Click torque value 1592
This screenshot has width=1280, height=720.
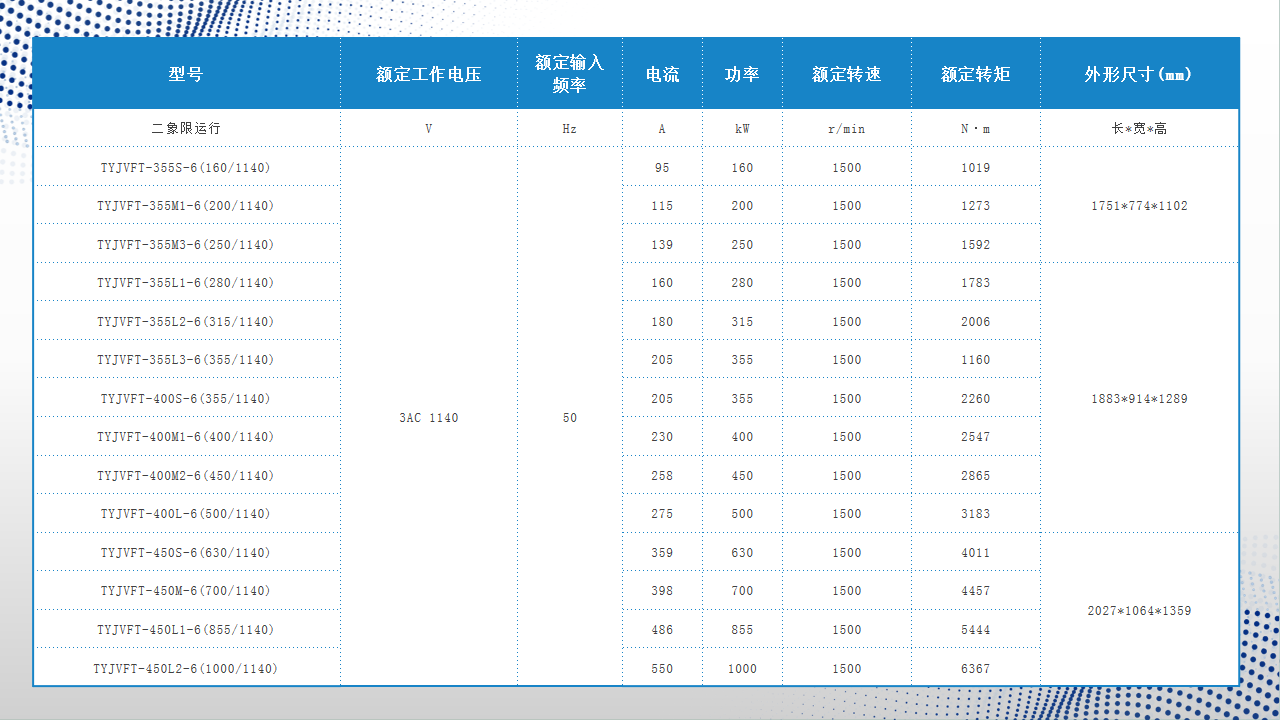click(976, 245)
